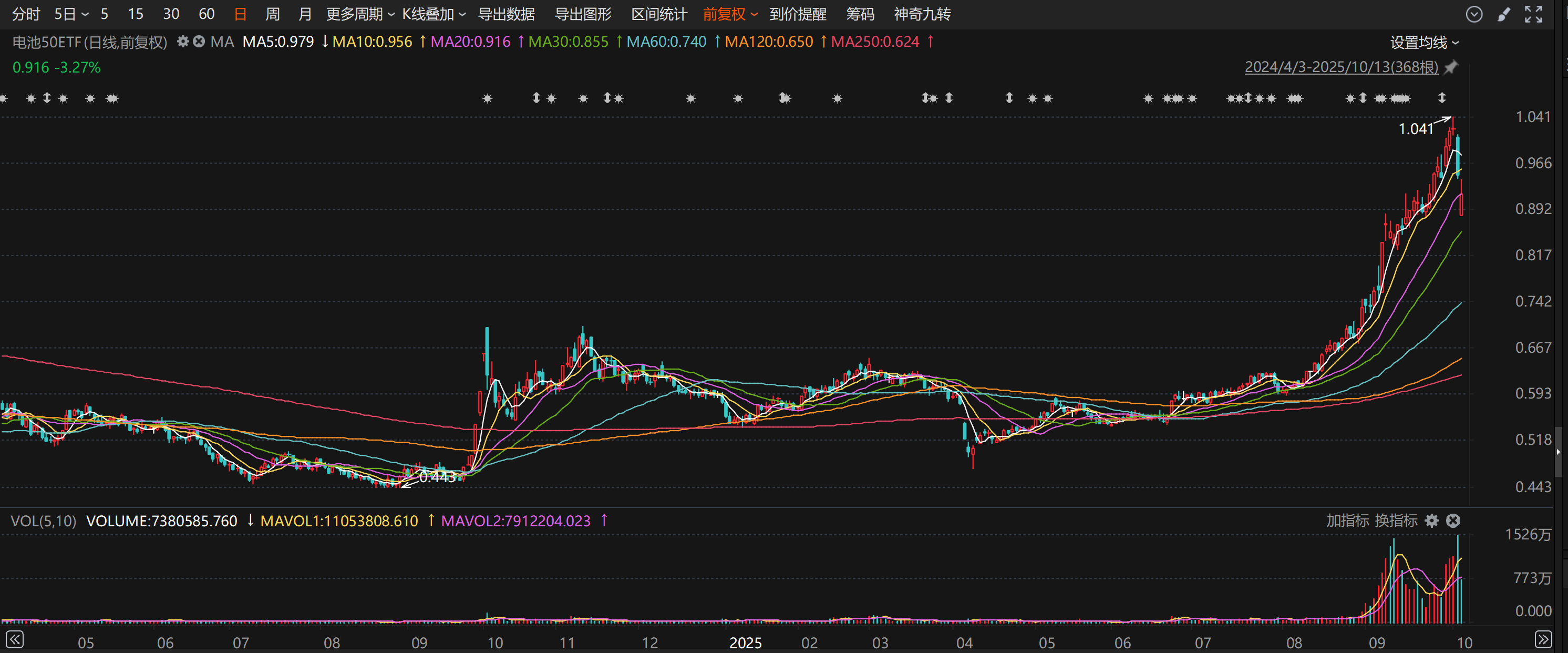
Task: Switch to 分时 intraday view
Action: pyautogui.click(x=26, y=14)
